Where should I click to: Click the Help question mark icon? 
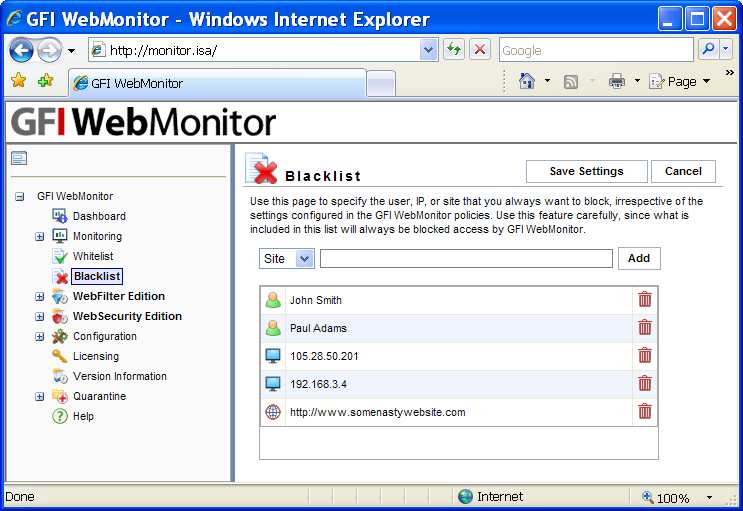pyautogui.click(x=60, y=416)
